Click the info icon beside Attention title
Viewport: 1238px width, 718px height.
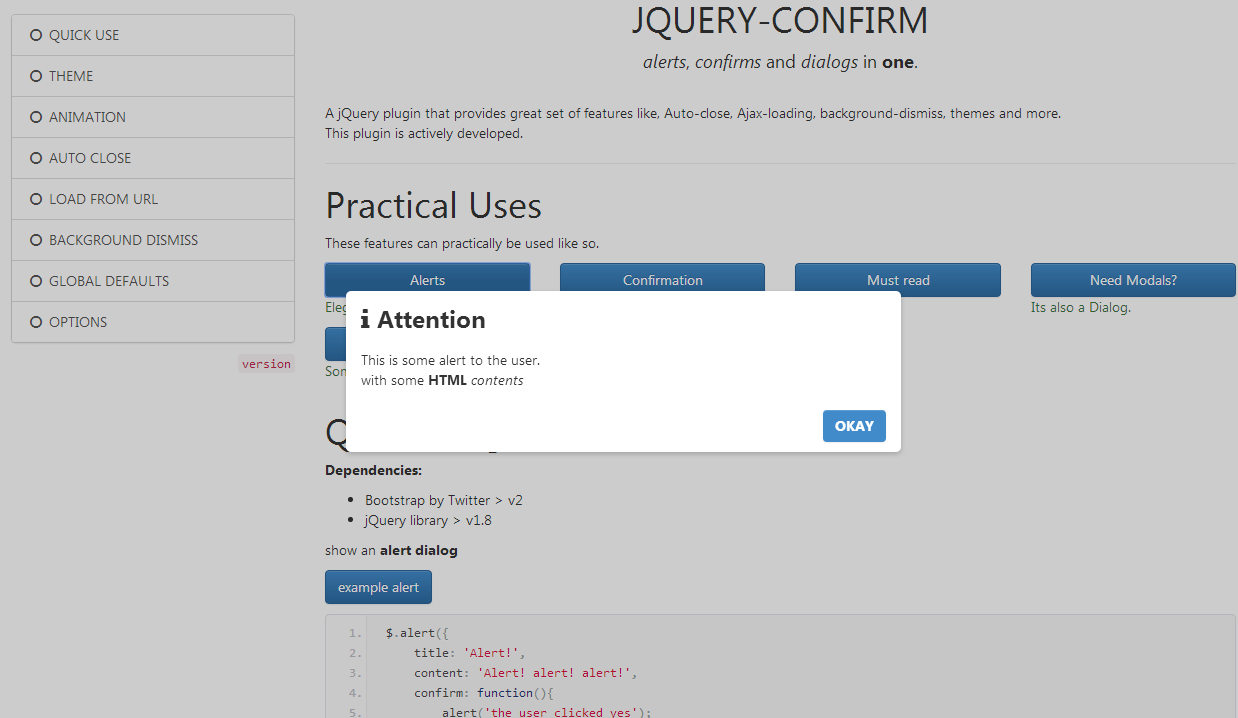[365, 320]
